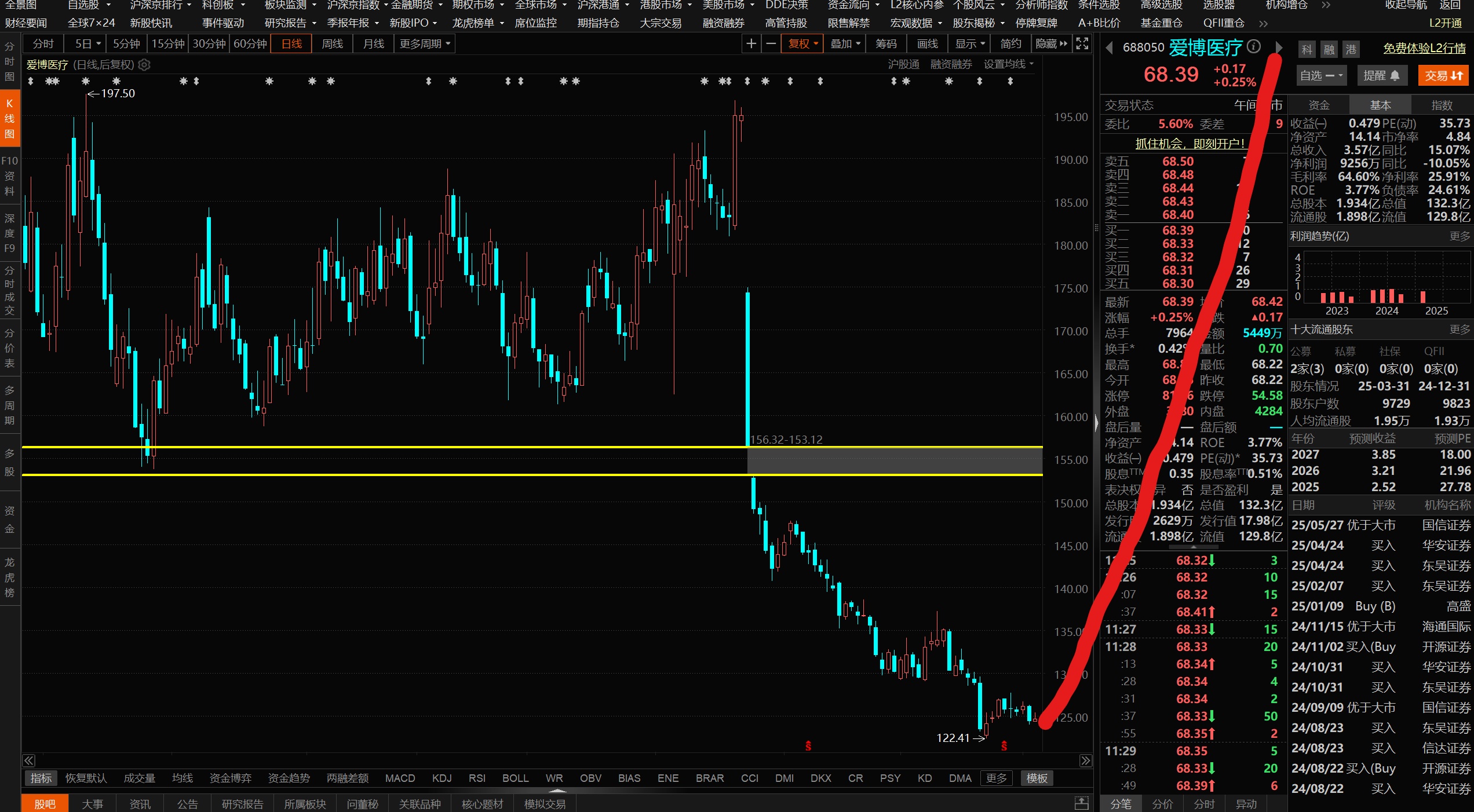Click the 画线 button

point(928,44)
